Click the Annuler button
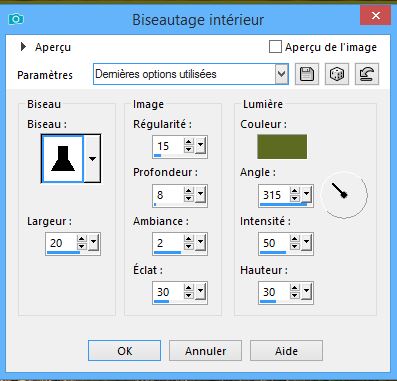 tap(205, 351)
